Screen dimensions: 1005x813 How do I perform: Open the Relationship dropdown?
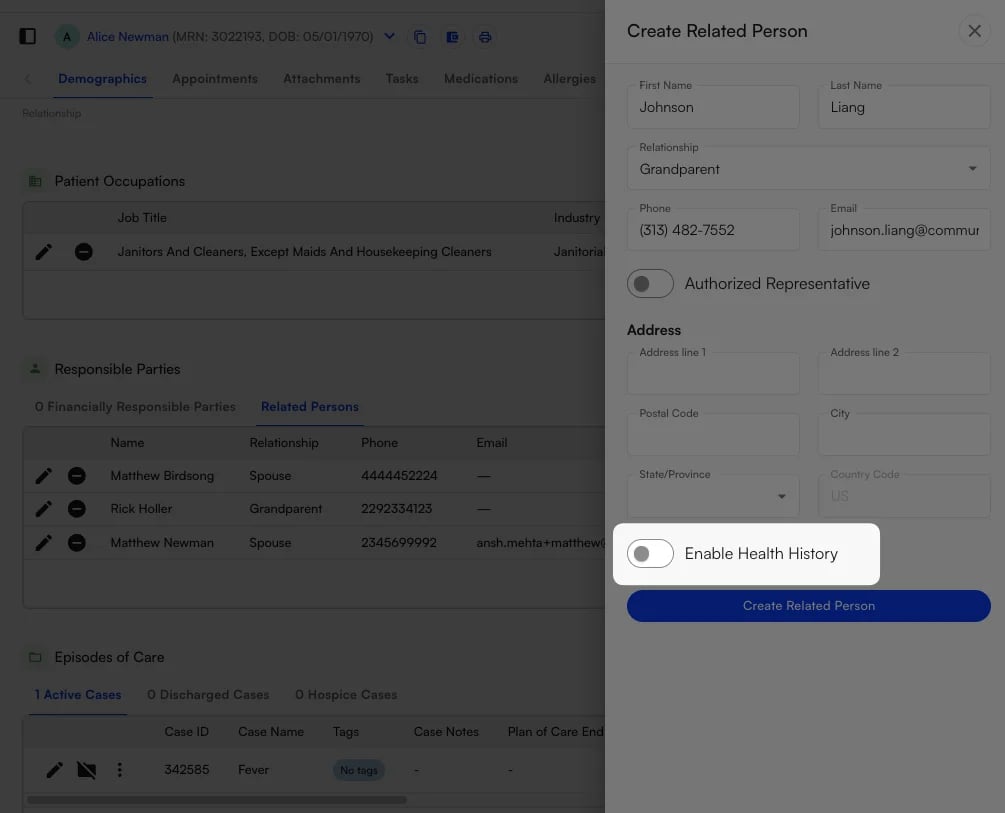tap(808, 169)
